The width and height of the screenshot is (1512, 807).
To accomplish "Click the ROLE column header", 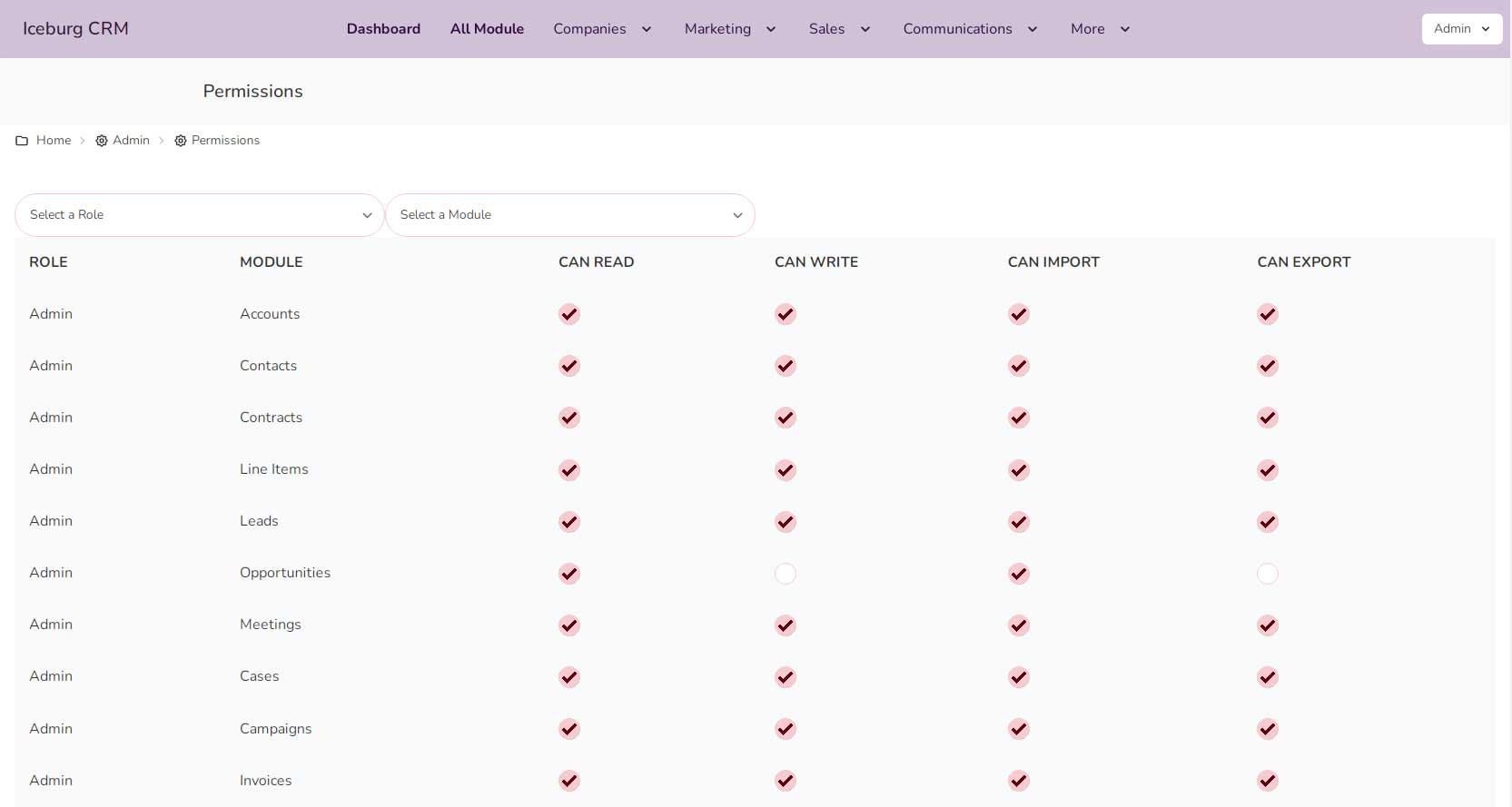I will 48,261.
